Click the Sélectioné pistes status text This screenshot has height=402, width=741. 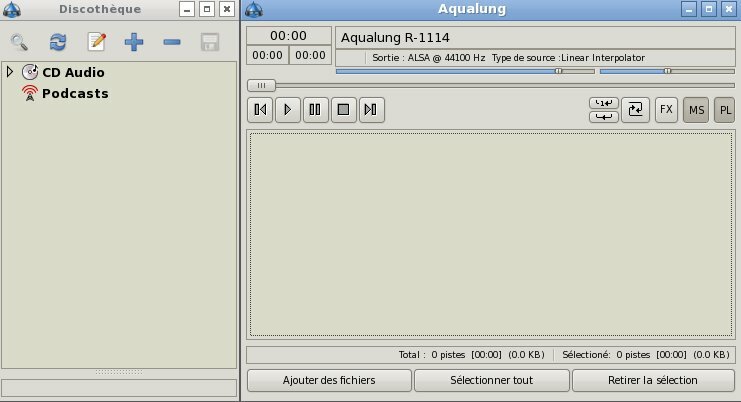pyautogui.click(x=646, y=355)
